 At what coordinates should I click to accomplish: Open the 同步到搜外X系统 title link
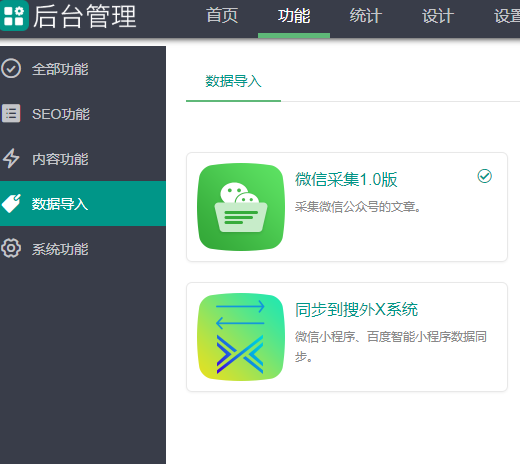click(356, 309)
